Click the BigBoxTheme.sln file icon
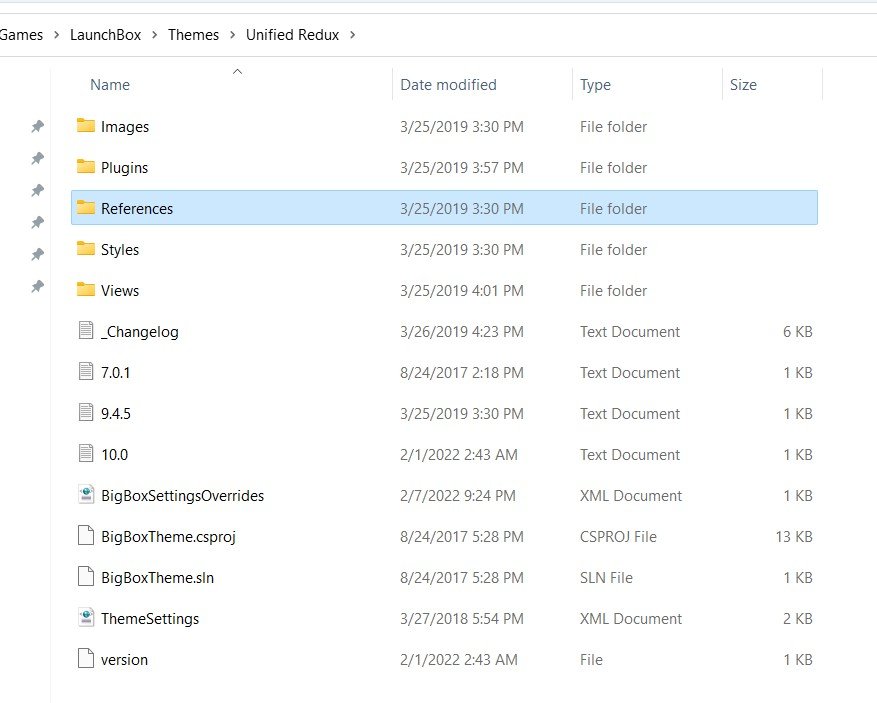The image size is (877, 703). (86, 576)
